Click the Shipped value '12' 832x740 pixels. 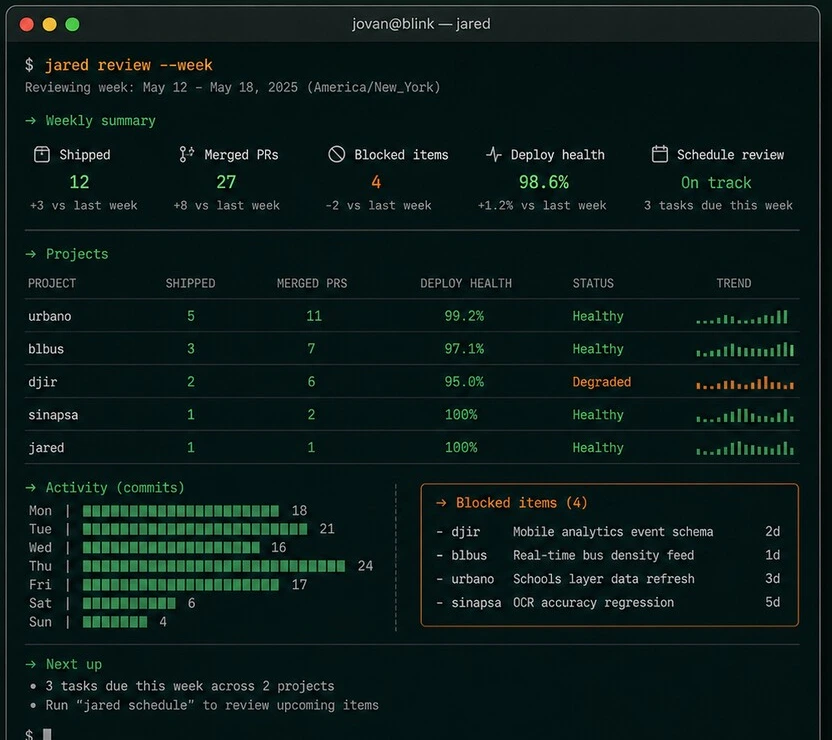tap(79, 182)
